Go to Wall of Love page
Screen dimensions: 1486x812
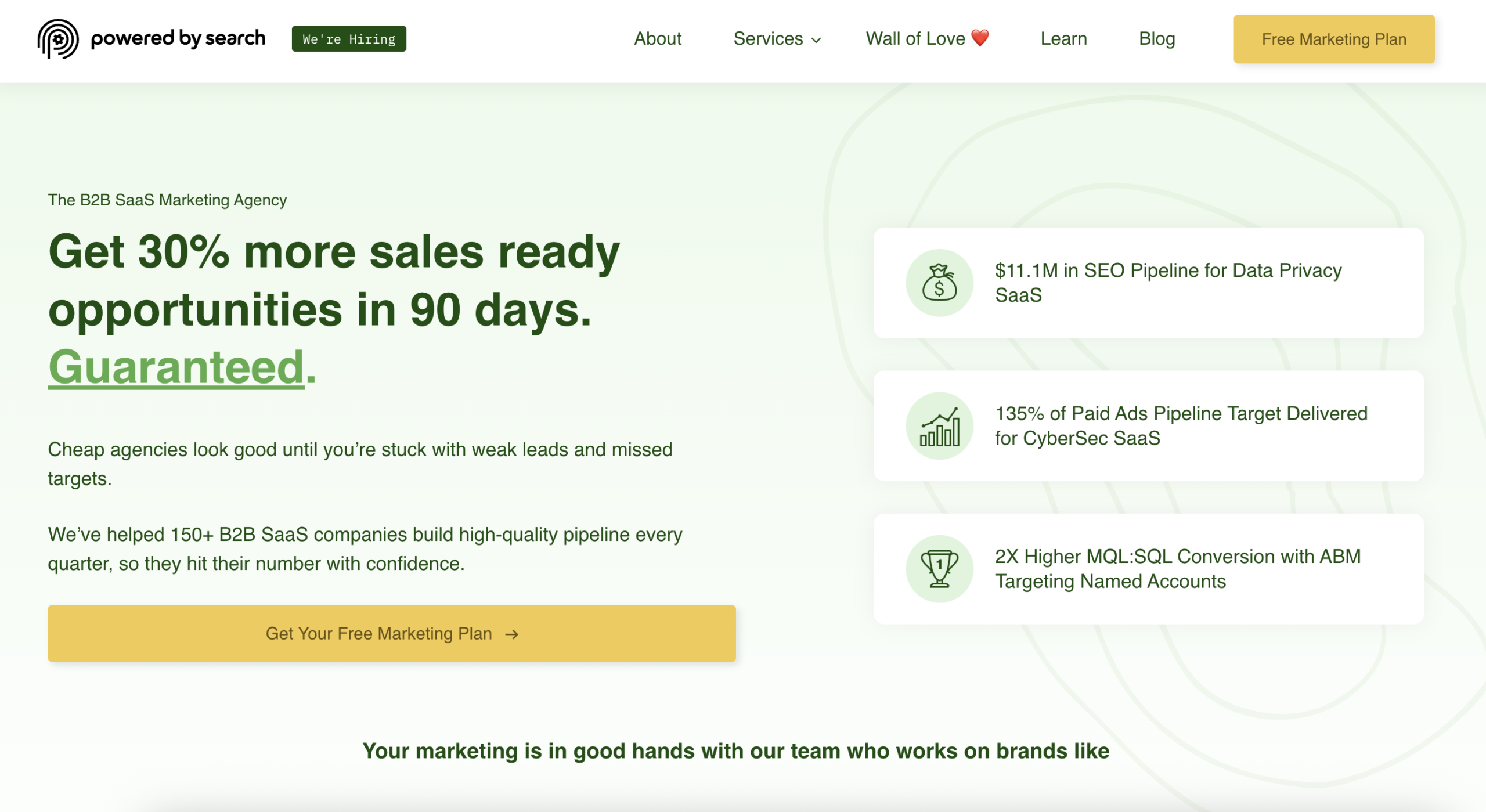[x=915, y=39]
